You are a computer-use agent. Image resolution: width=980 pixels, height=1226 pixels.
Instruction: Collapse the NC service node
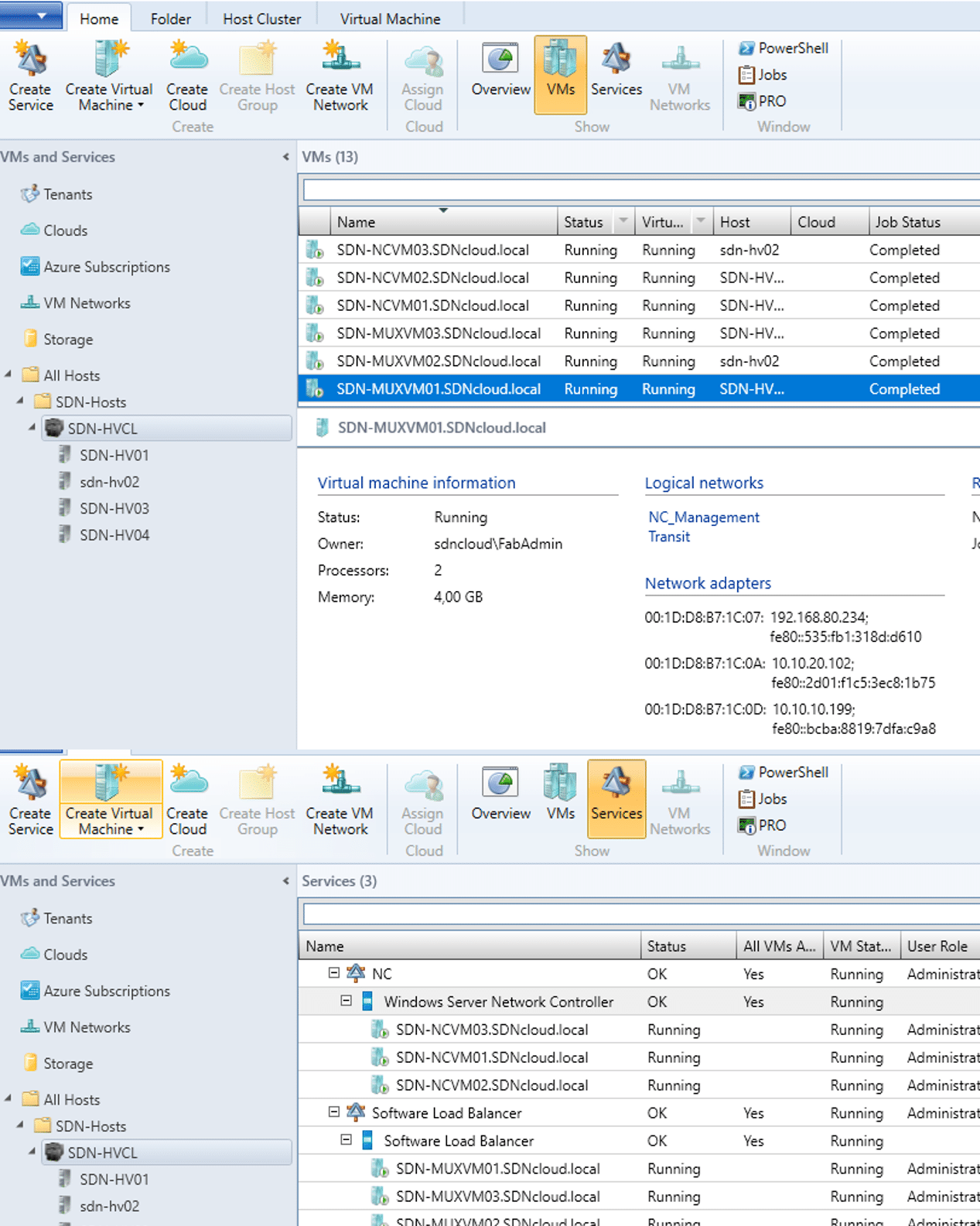click(333, 973)
